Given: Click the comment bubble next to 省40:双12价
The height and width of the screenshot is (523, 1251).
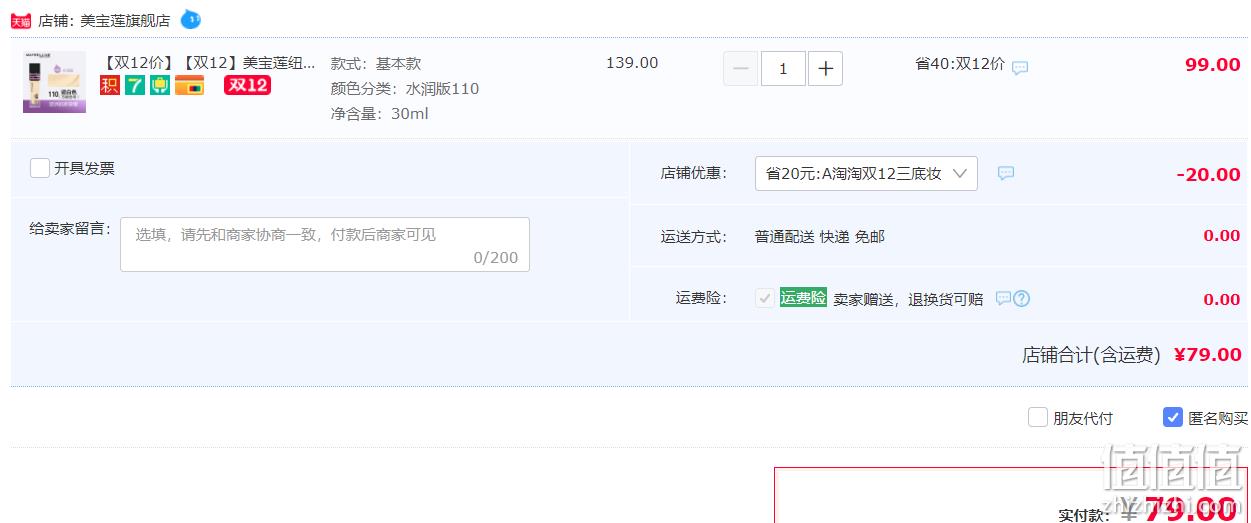Looking at the screenshot, I should coord(1020,68).
